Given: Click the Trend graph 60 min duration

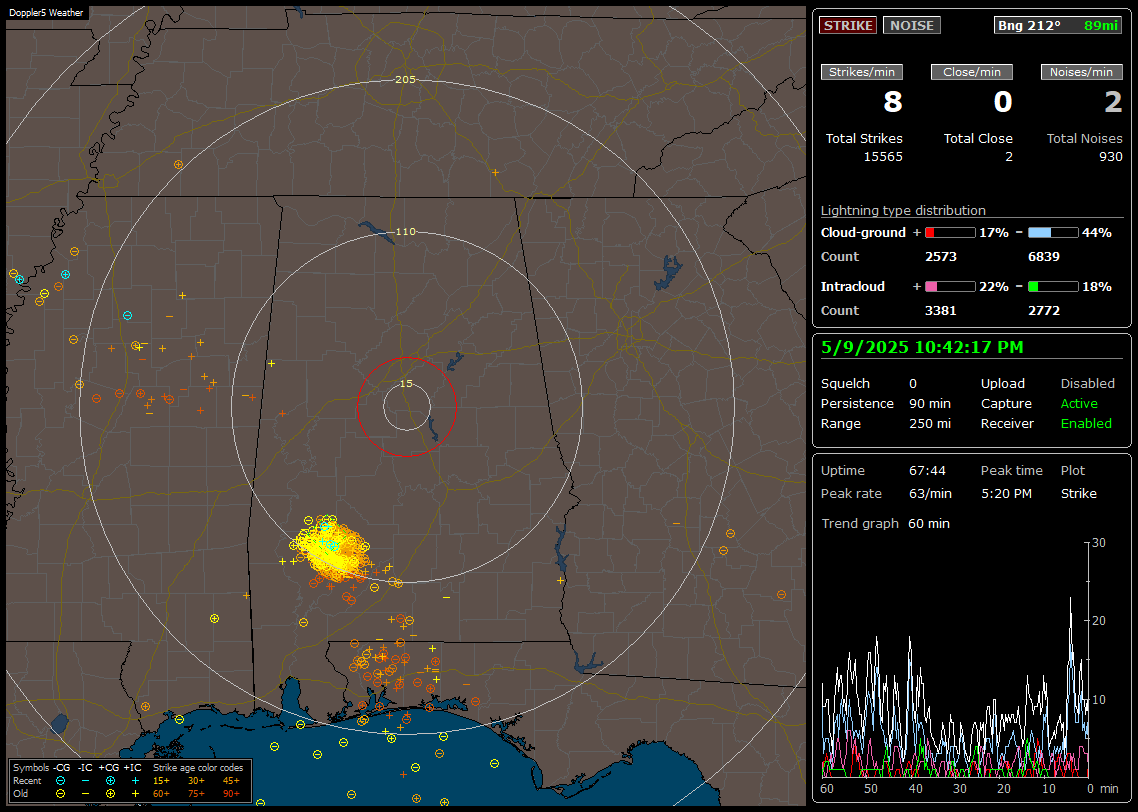Looking at the screenshot, I should tap(928, 524).
